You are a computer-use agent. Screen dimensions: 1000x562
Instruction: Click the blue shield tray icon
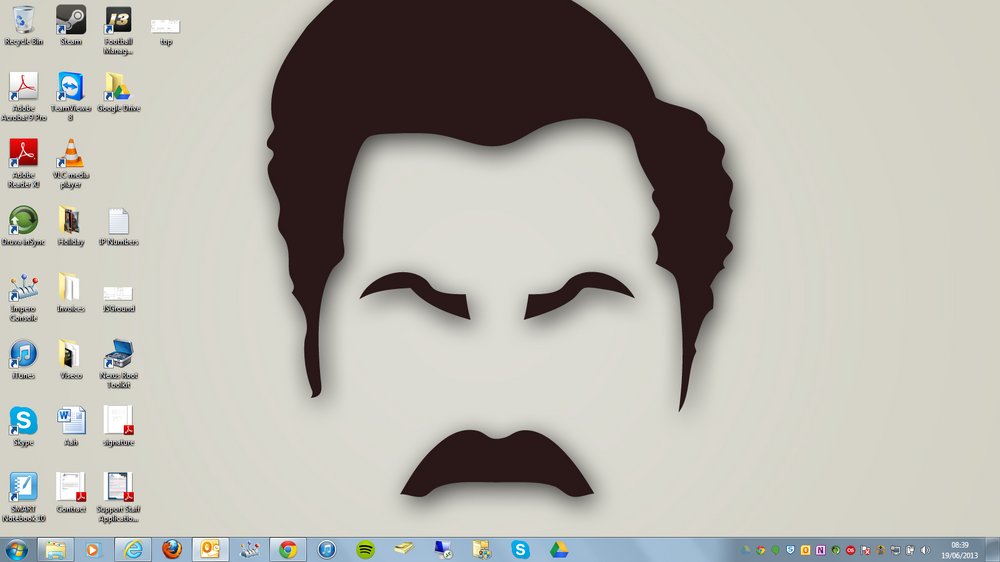(791, 550)
